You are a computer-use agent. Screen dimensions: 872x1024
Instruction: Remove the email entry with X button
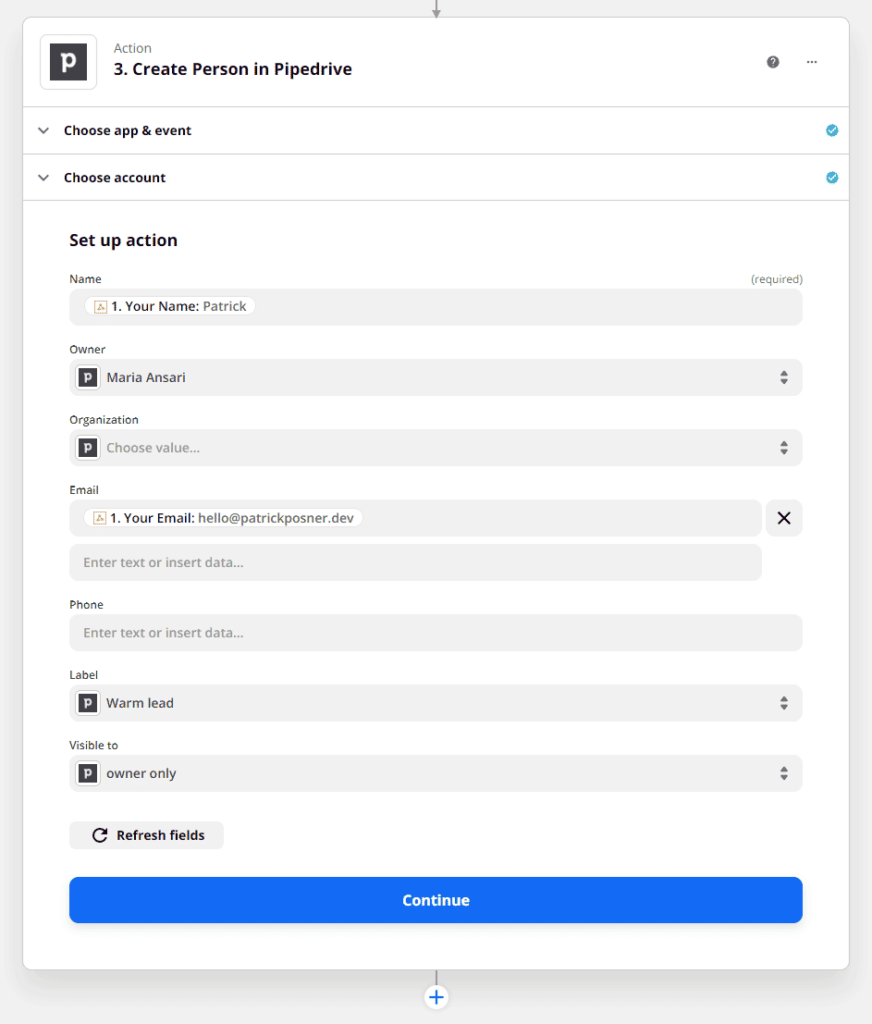click(x=784, y=519)
